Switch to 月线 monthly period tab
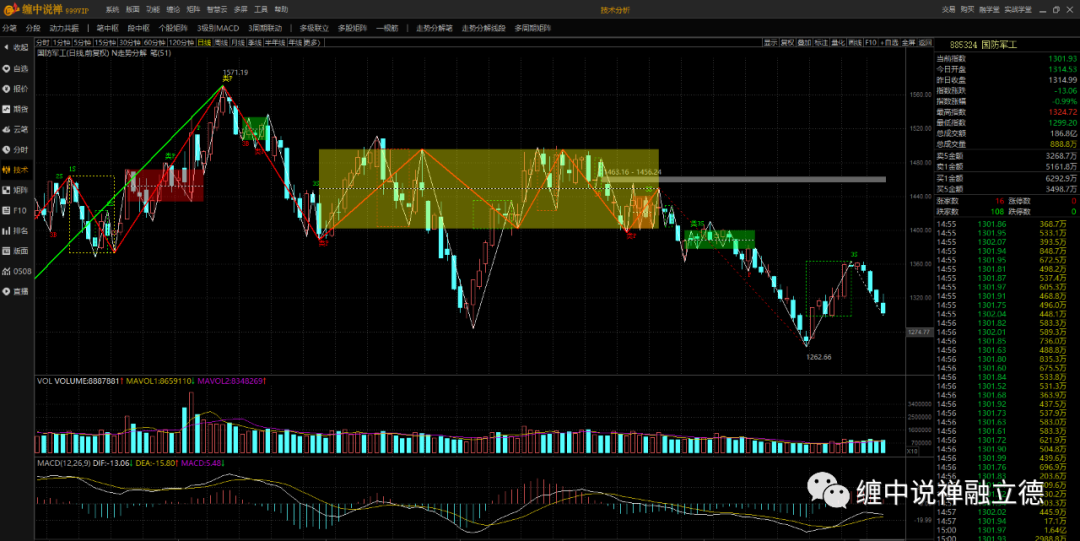The height and width of the screenshot is (541, 1080). pyautogui.click(x=238, y=43)
